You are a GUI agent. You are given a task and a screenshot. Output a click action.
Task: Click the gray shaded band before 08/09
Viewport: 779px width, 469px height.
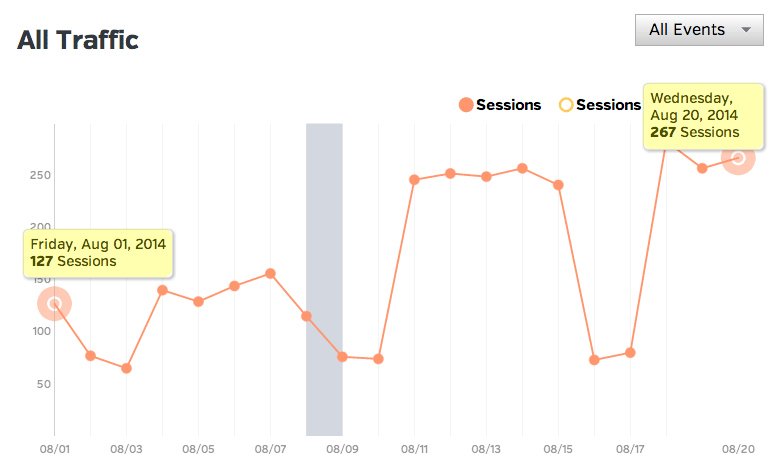point(324,280)
